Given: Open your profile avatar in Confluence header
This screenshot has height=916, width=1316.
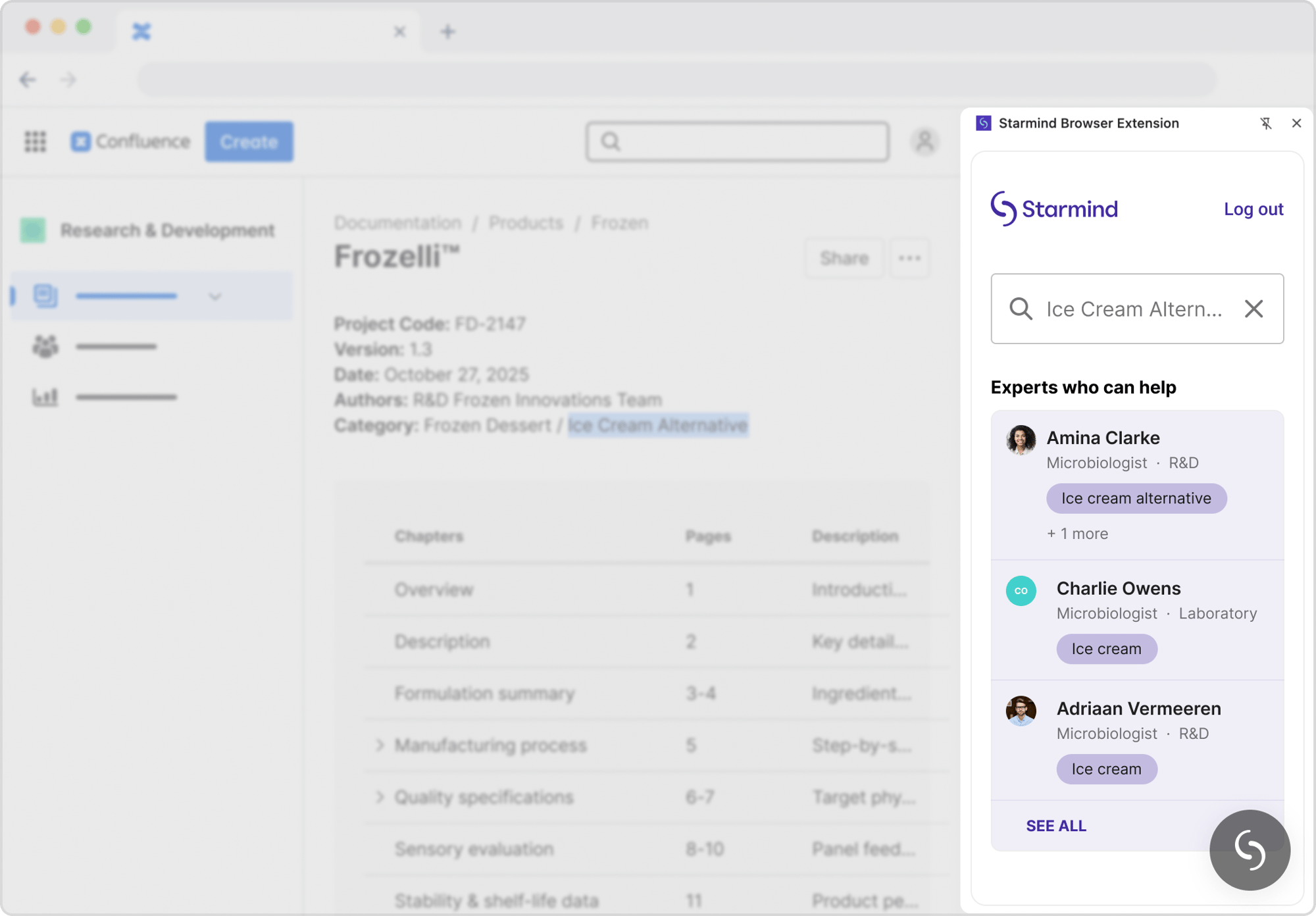Looking at the screenshot, I should [924, 141].
